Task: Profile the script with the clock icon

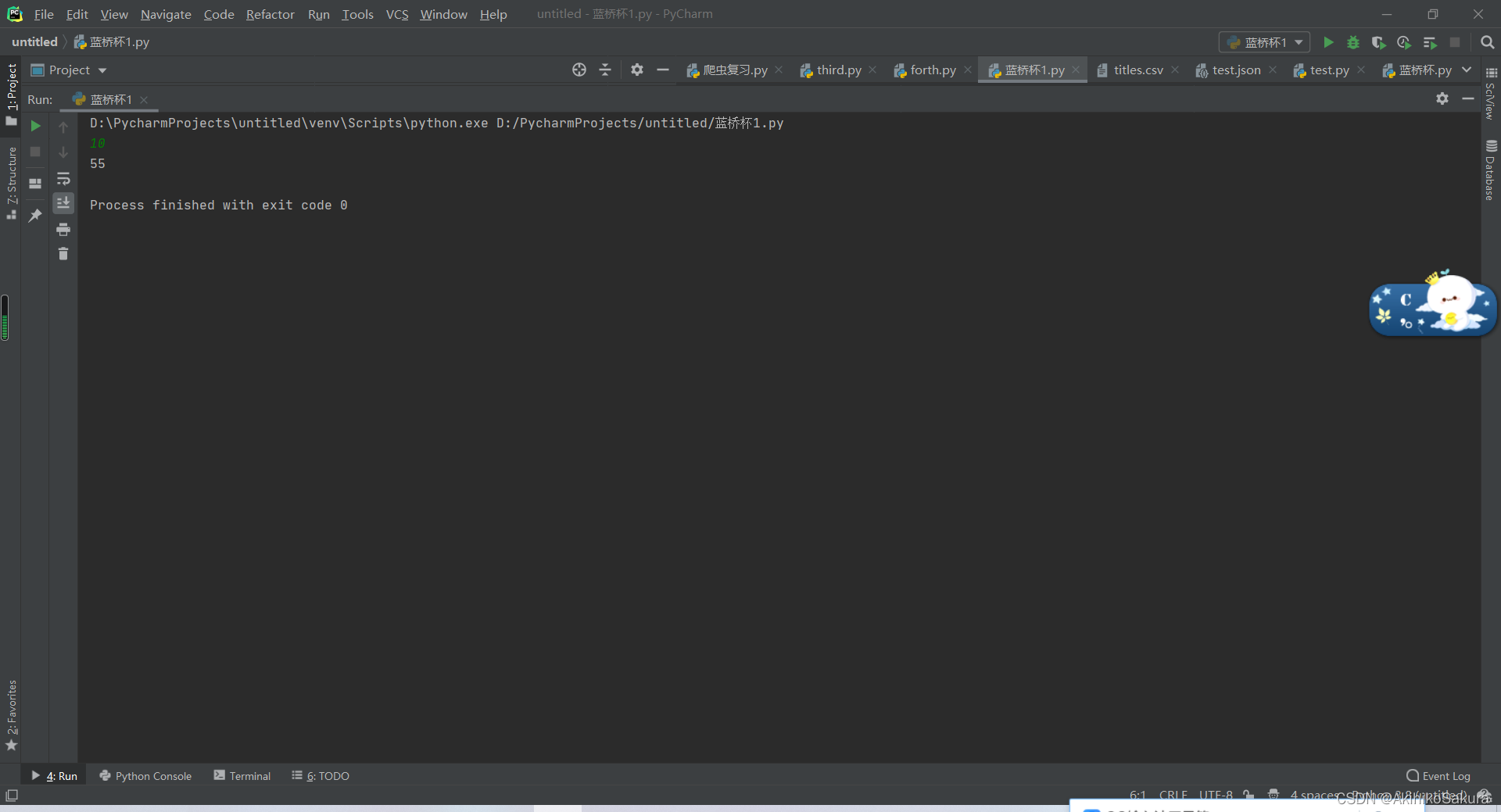Action: [x=1404, y=42]
